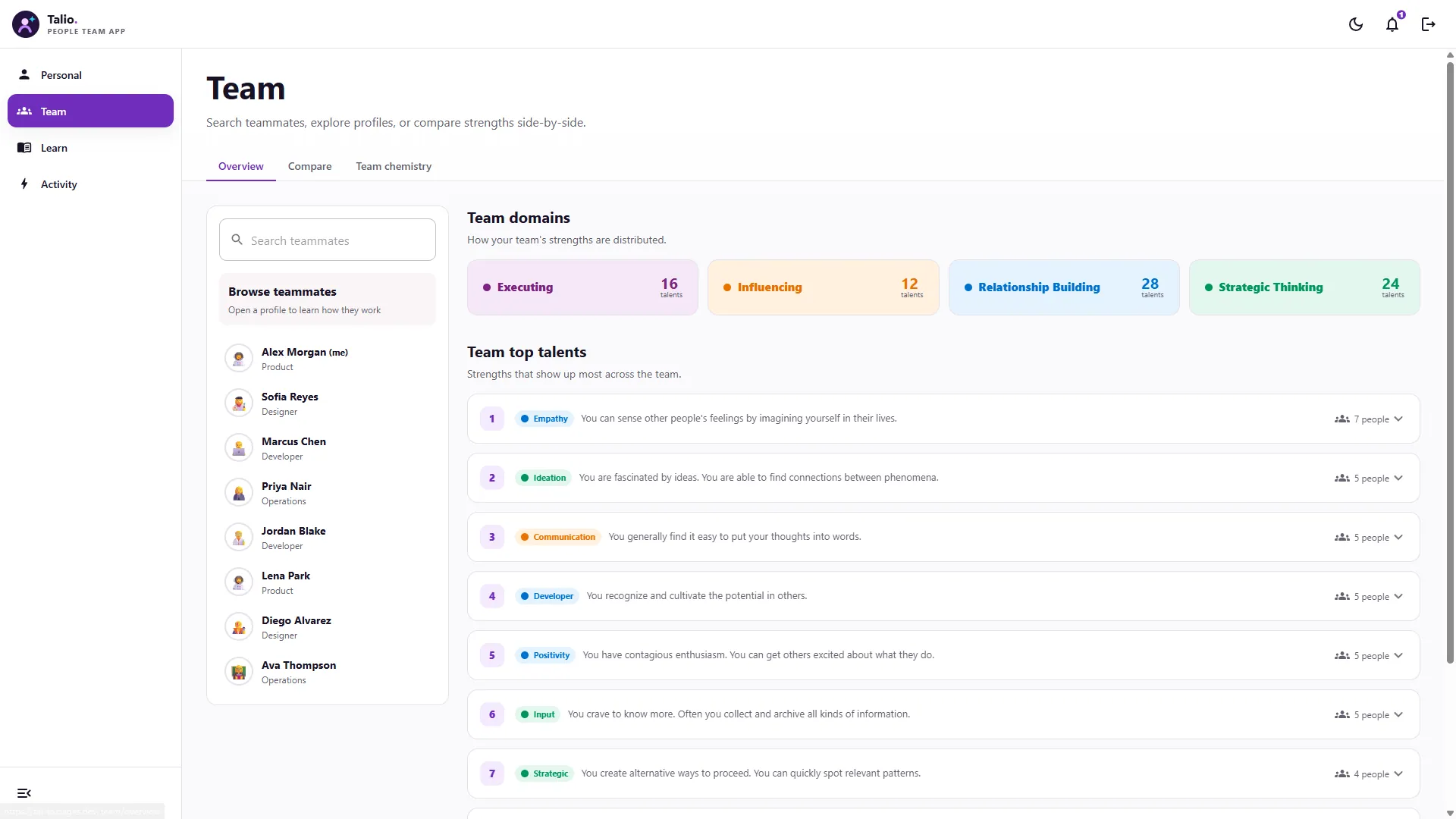Expand the Empathy 7 people chevron

(x=1398, y=419)
